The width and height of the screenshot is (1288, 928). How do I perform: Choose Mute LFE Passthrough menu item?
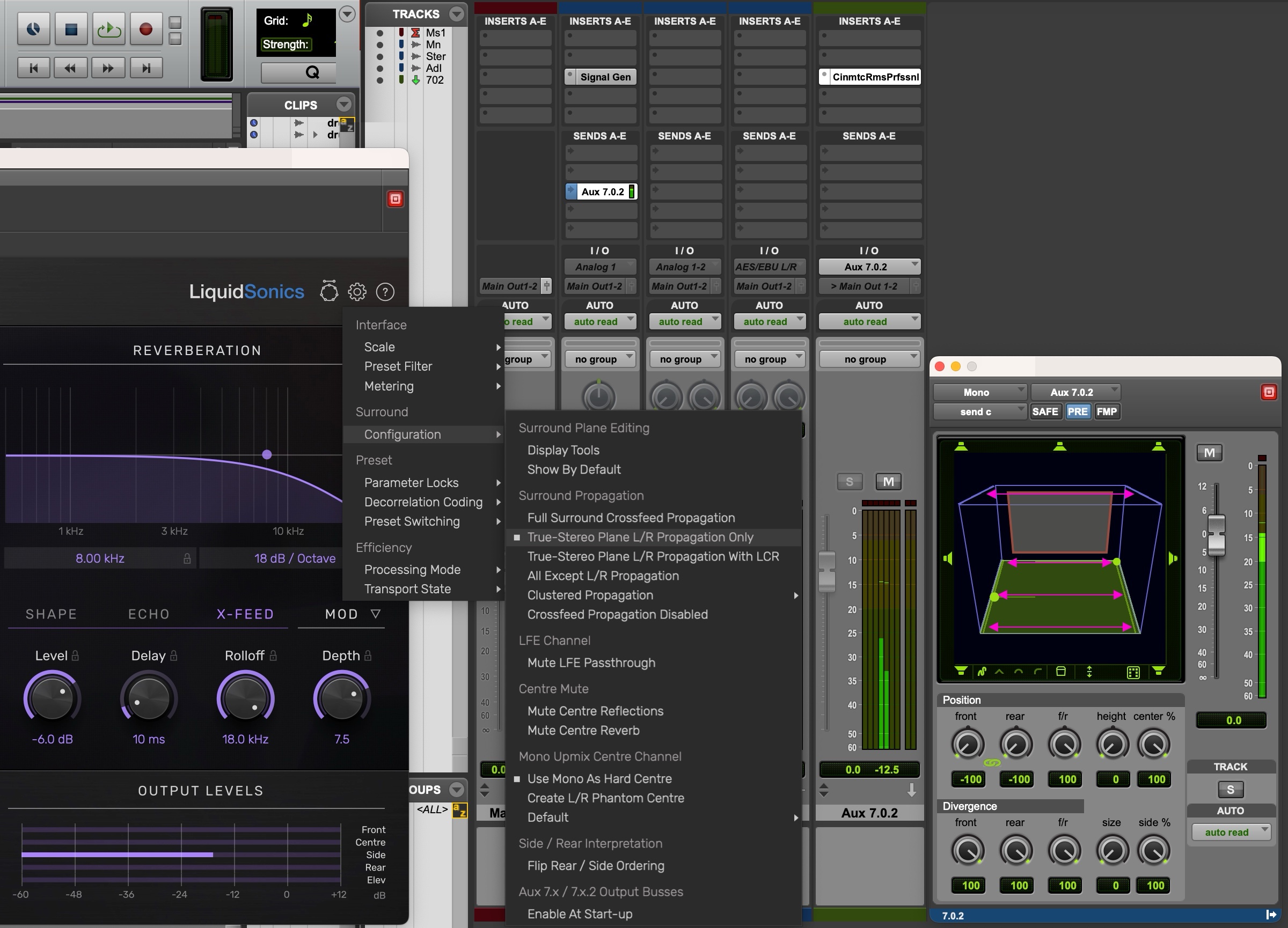click(x=591, y=662)
